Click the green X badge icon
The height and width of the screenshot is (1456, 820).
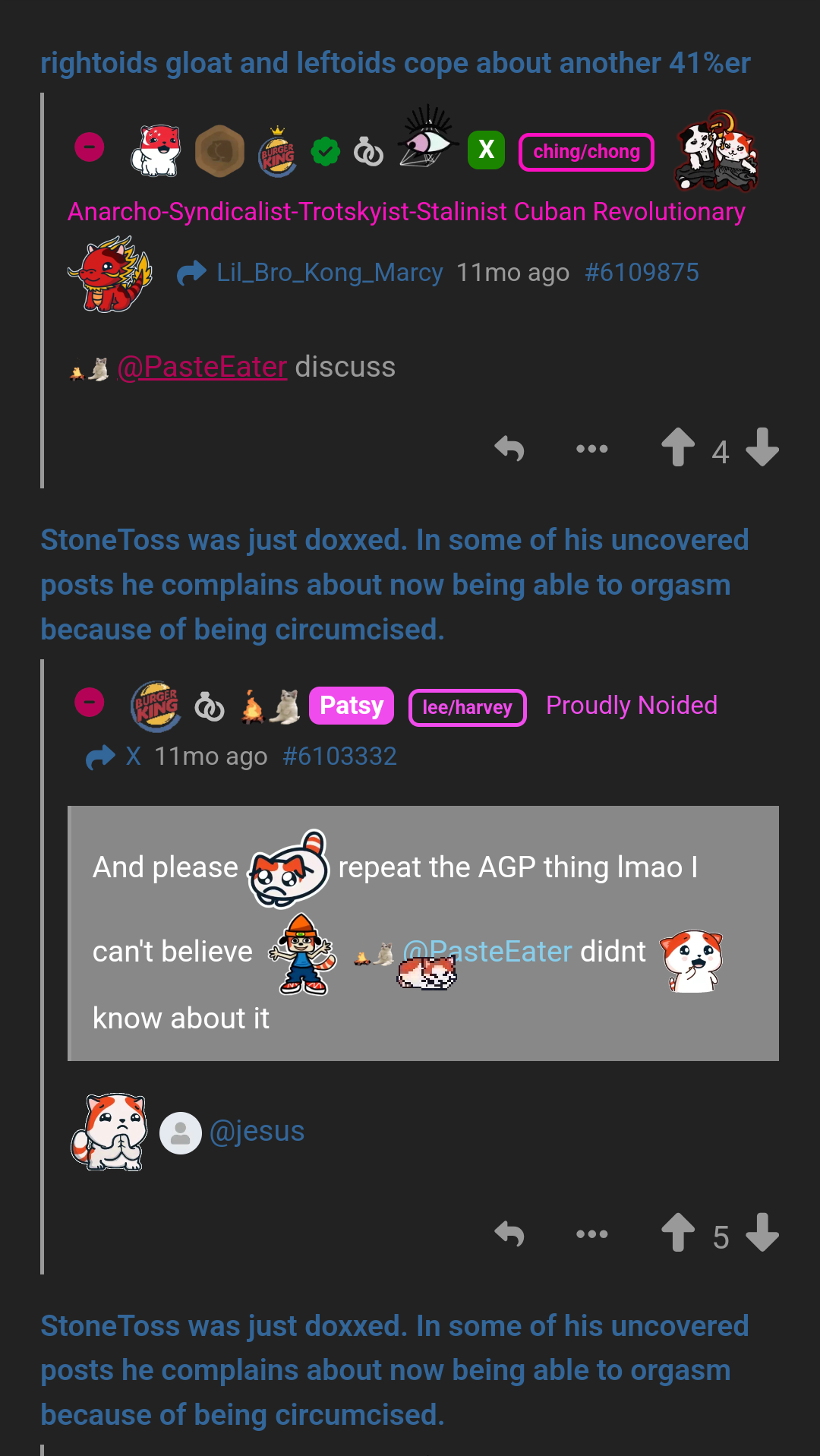click(486, 150)
